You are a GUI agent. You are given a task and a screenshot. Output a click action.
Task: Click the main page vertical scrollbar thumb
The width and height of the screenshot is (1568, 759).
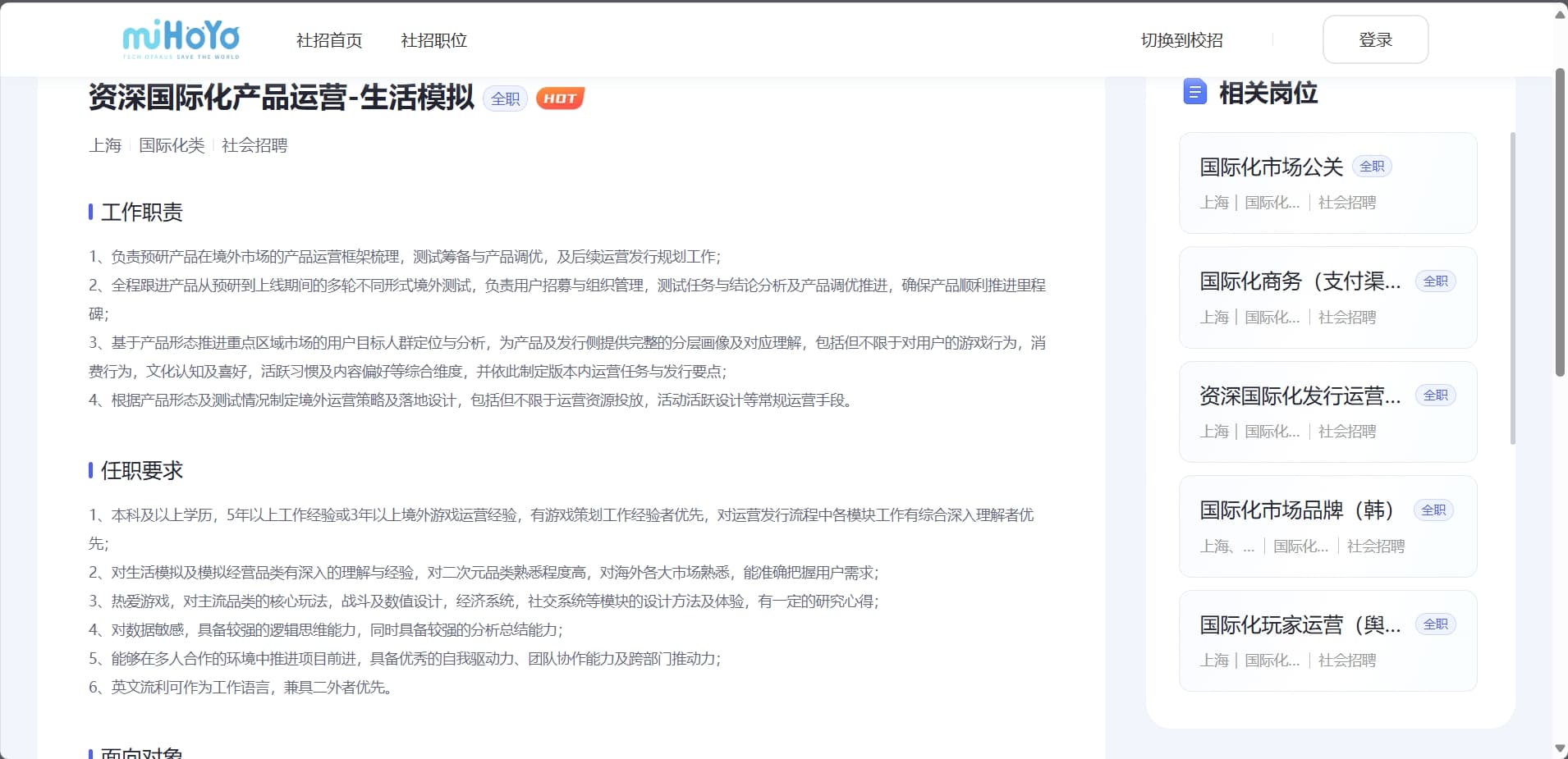(x=1560, y=222)
